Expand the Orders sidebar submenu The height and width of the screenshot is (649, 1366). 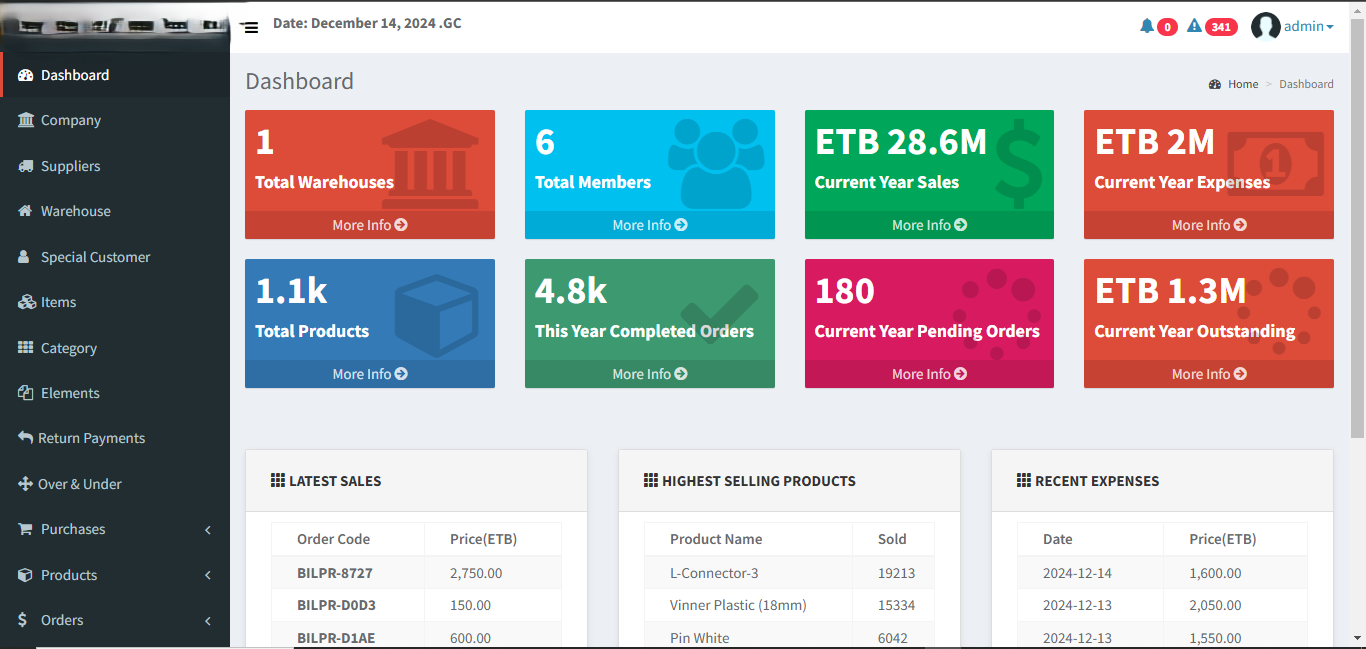point(208,621)
